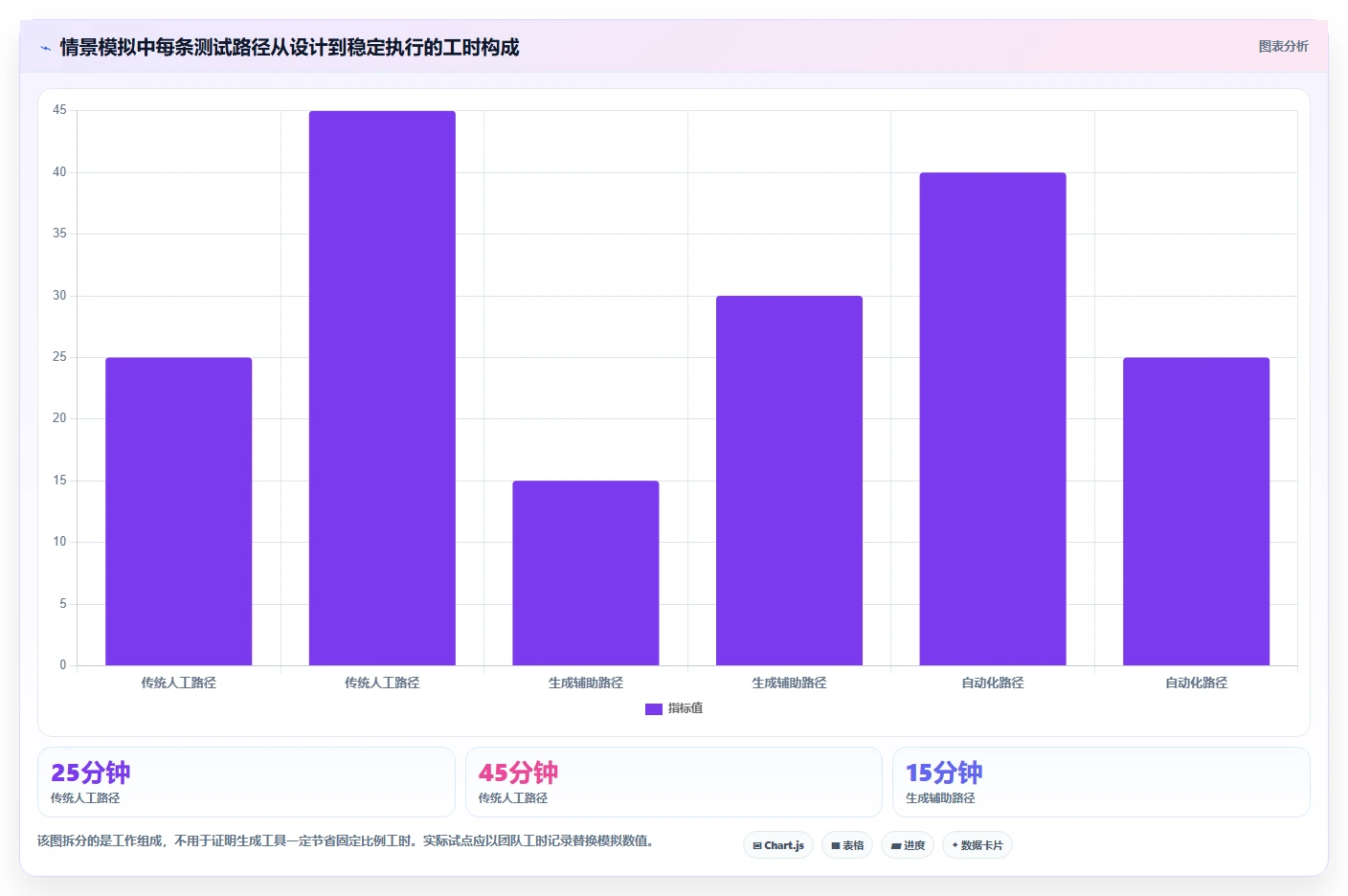The width and height of the screenshot is (1348, 896).
Task: Click the 自动化路径 bar with value 25
Action: [1196, 511]
